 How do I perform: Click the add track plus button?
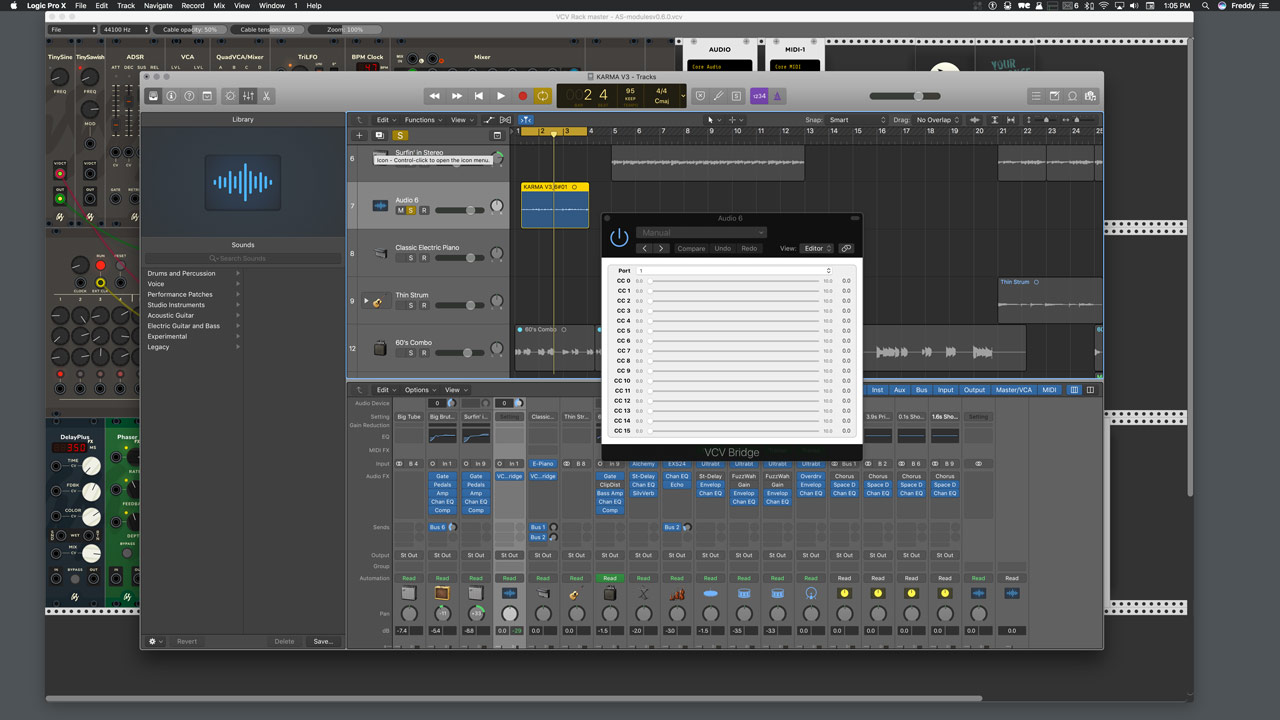coord(360,135)
